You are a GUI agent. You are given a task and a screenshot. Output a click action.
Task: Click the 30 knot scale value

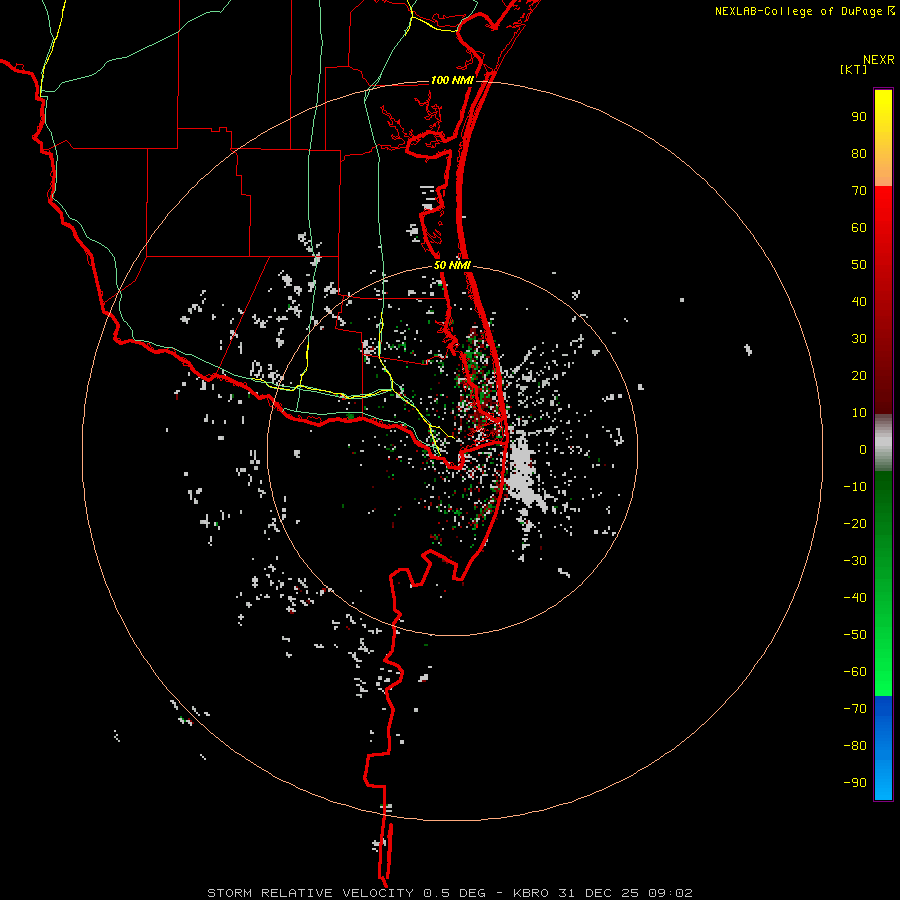pyautogui.click(x=859, y=339)
